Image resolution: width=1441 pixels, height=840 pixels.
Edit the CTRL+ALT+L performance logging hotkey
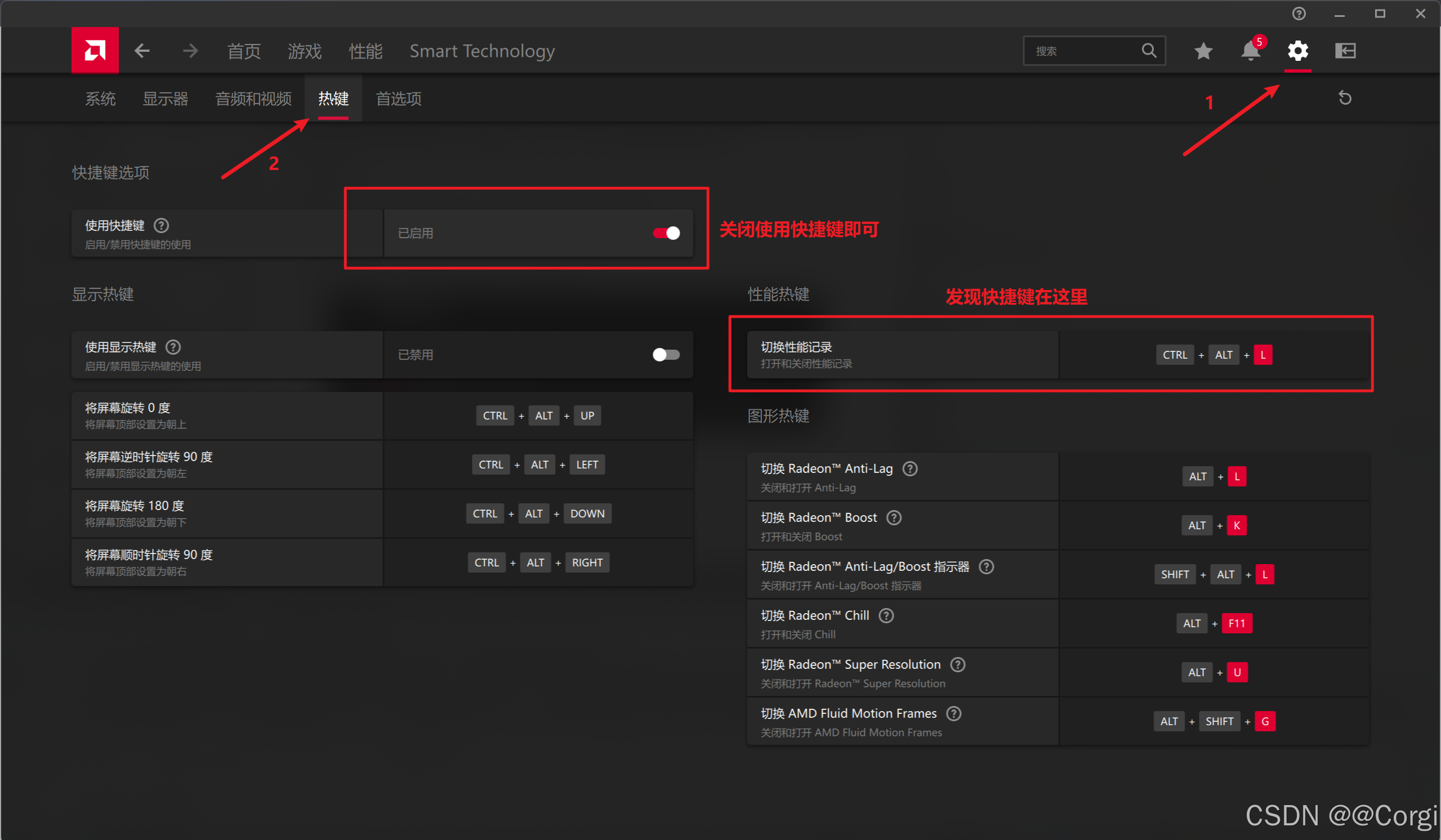coord(1214,355)
